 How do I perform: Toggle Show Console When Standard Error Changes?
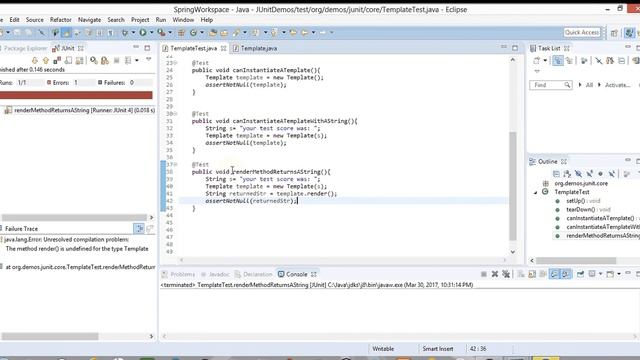coord(566,274)
